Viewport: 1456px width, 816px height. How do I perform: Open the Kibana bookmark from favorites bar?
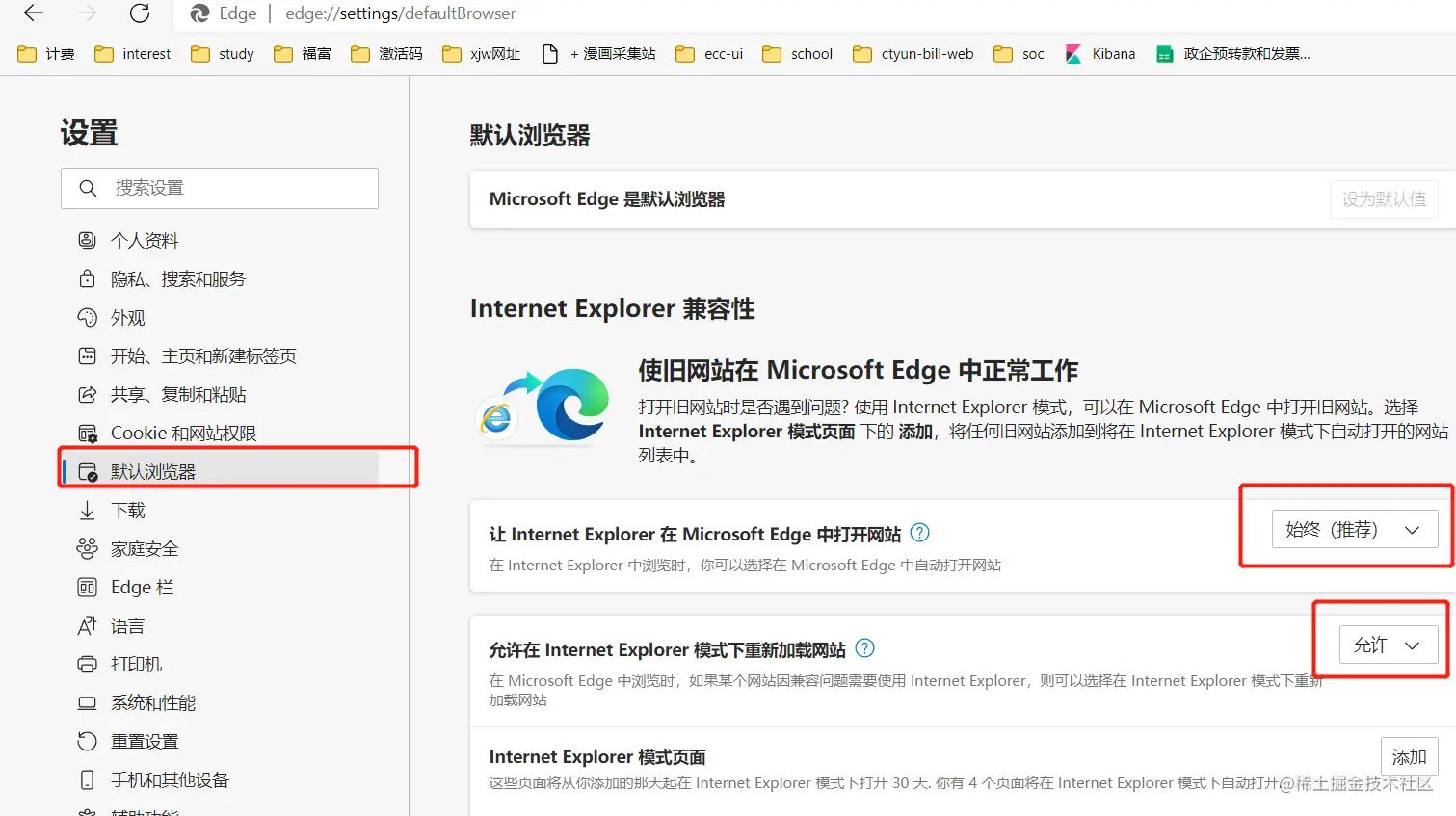pyautogui.click(x=1099, y=54)
